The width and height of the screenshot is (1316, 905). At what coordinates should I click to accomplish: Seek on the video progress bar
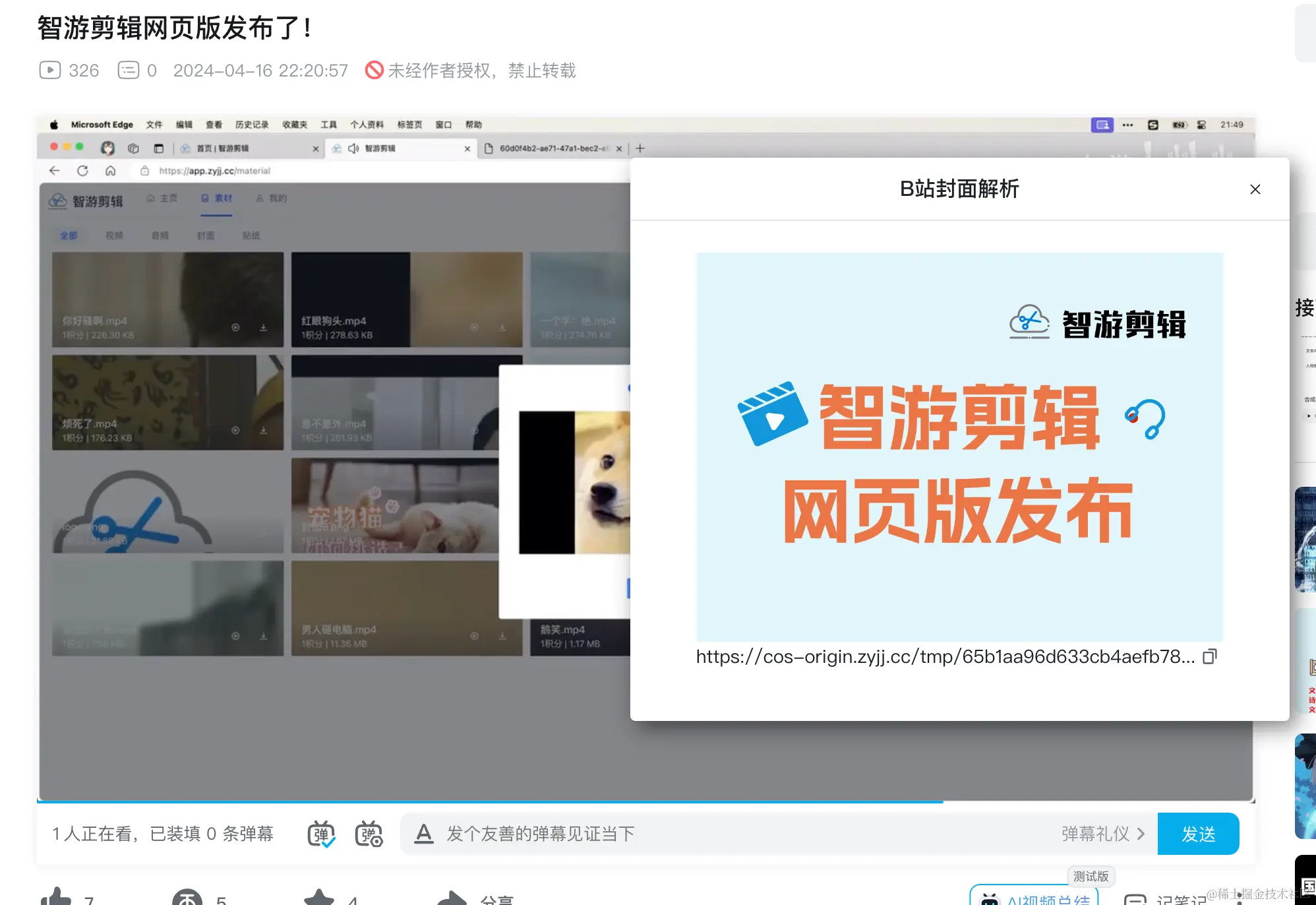pyautogui.click(x=593, y=801)
